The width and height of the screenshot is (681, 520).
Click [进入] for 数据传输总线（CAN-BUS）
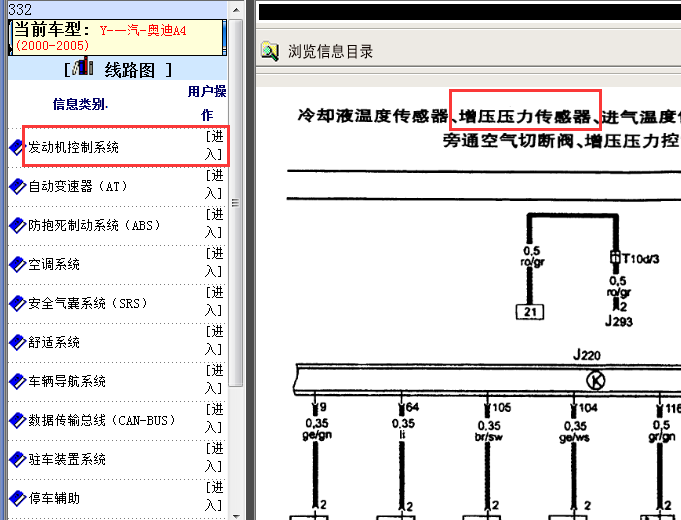coord(214,418)
